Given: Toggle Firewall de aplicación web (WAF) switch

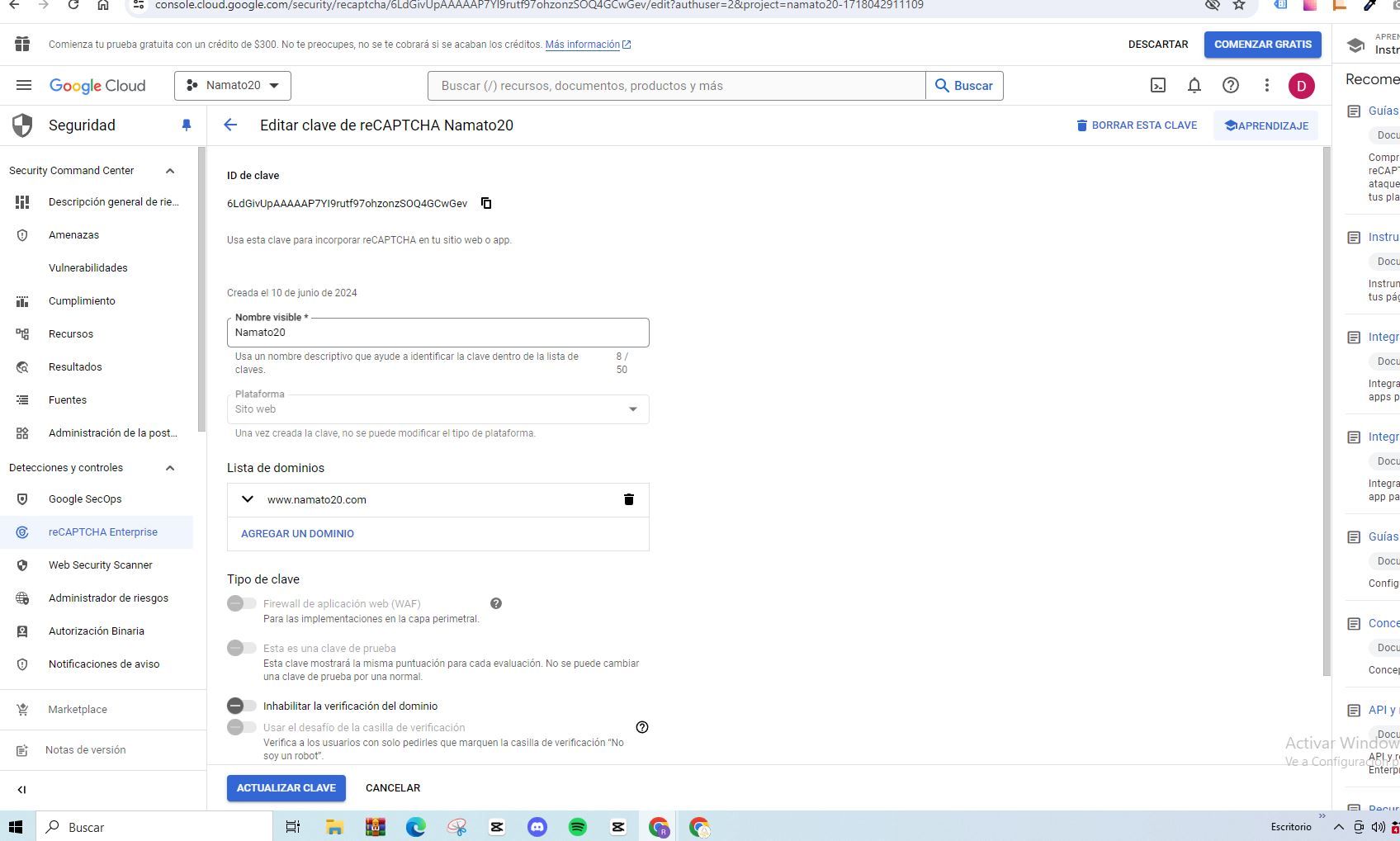Looking at the screenshot, I should click(x=242, y=603).
